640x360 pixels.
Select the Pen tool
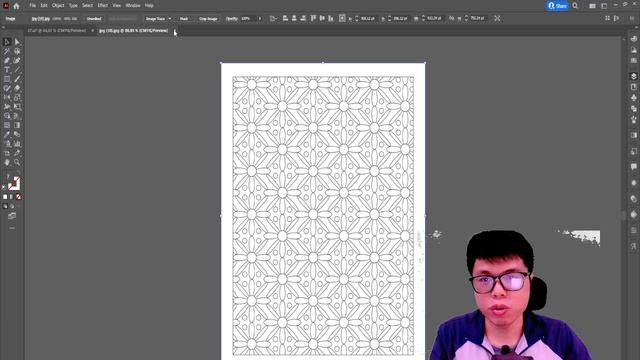(x=7, y=60)
